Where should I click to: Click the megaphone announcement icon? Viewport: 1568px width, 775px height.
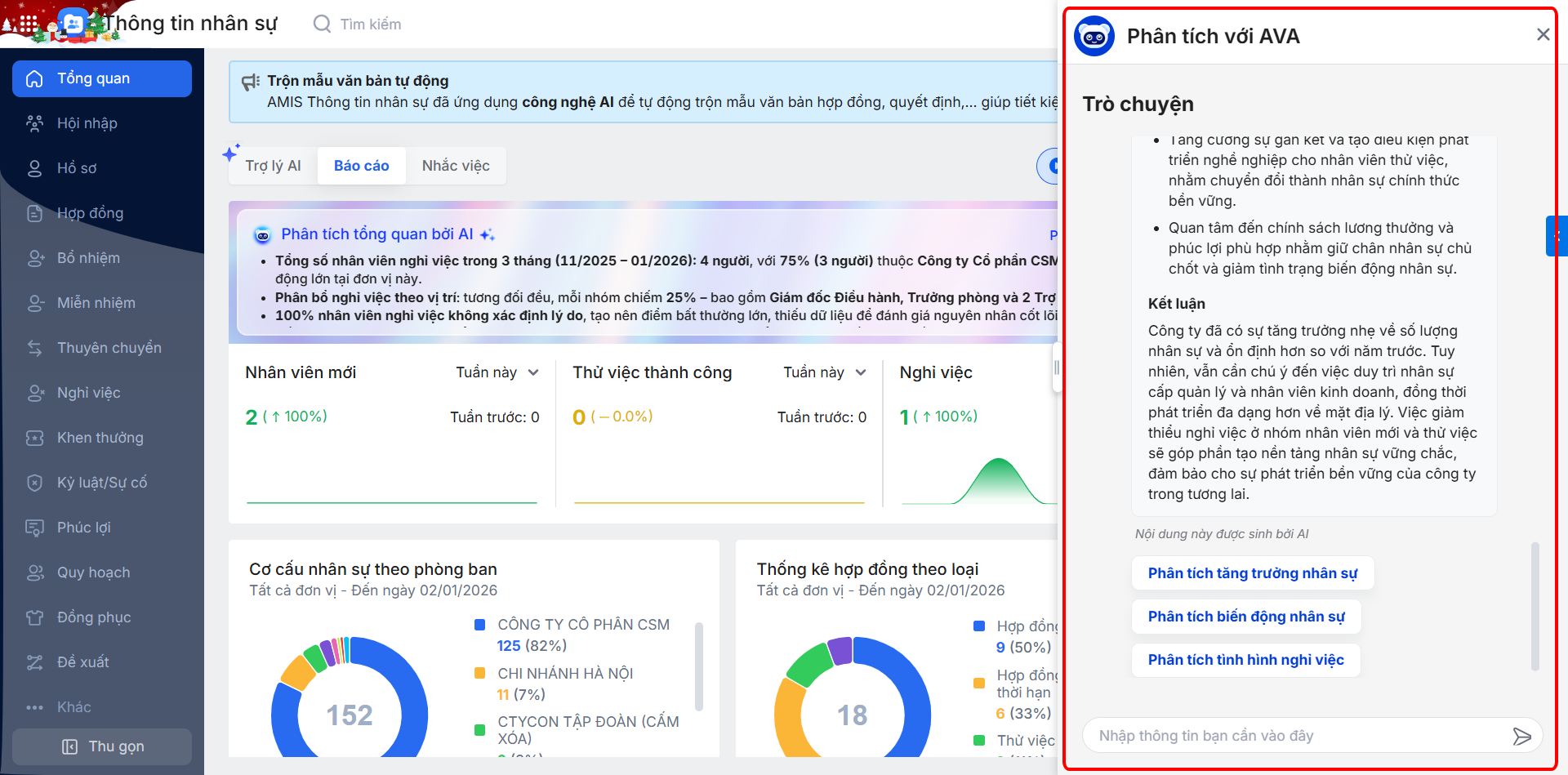251,82
